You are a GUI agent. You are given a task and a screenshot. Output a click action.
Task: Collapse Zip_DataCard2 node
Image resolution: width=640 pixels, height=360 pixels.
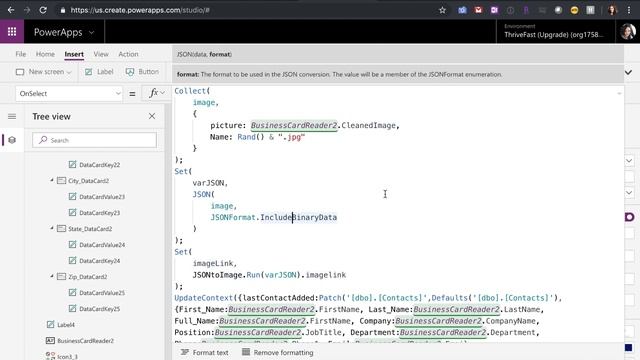click(x=52, y=276)
